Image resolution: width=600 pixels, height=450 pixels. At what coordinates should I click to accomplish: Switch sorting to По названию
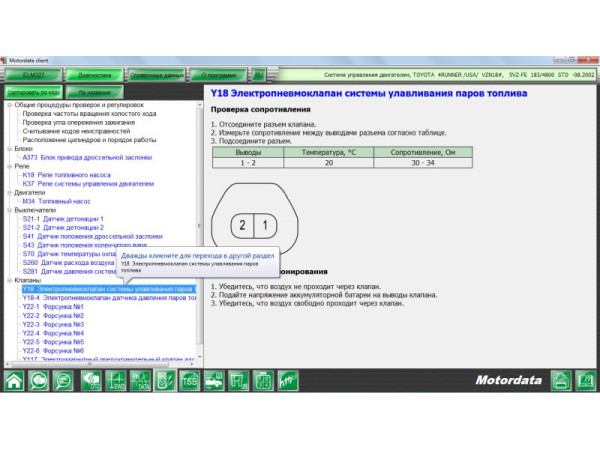(93, 91)
